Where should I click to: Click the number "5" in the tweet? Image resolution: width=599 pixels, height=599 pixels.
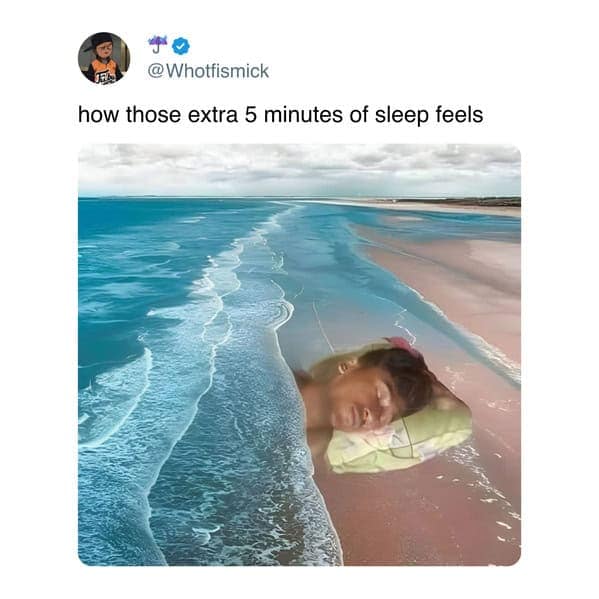(250, 115)
